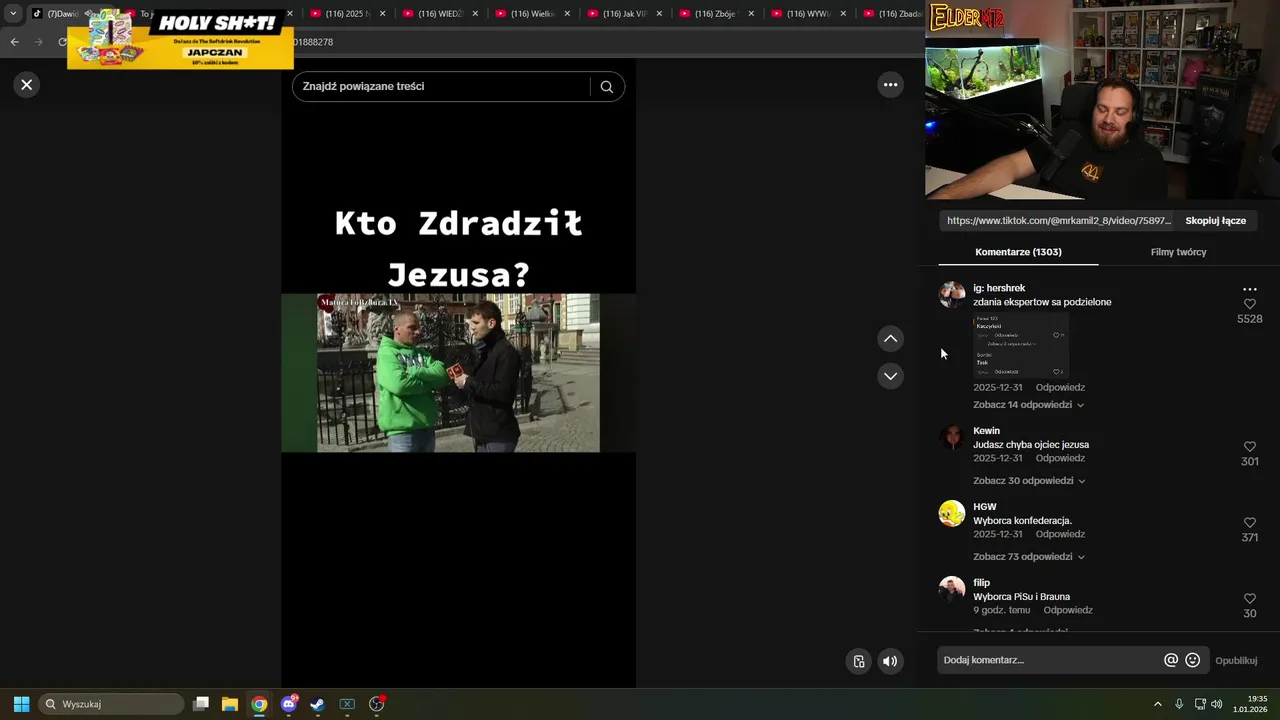Open hershrek commenter's profile avatar
This screenshot has width=1280, height=720.
pyautogui.click(x=952, y=294)
